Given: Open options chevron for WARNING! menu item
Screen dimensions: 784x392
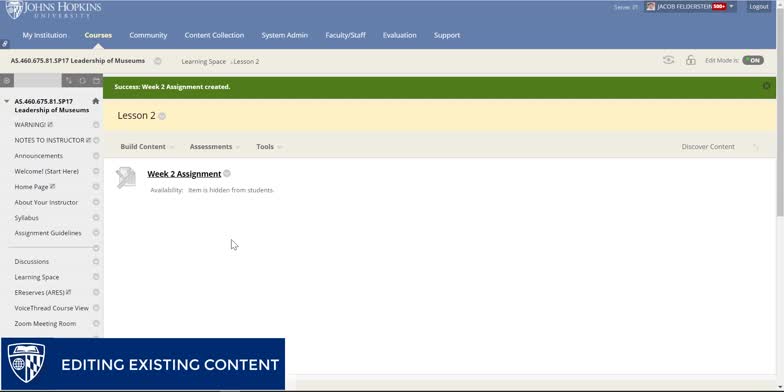Looking at the screenshot, I should click(96, 124).
